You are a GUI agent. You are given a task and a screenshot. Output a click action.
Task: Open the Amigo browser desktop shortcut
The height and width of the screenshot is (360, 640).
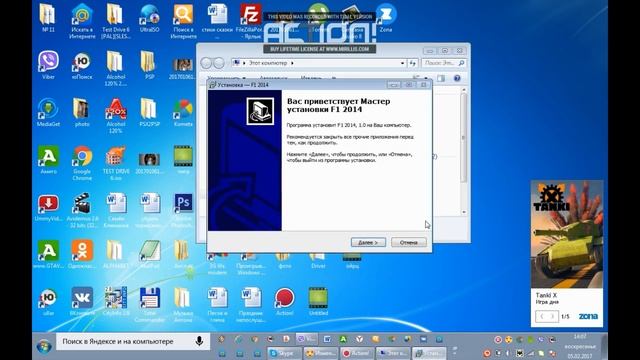coord(48,160)
